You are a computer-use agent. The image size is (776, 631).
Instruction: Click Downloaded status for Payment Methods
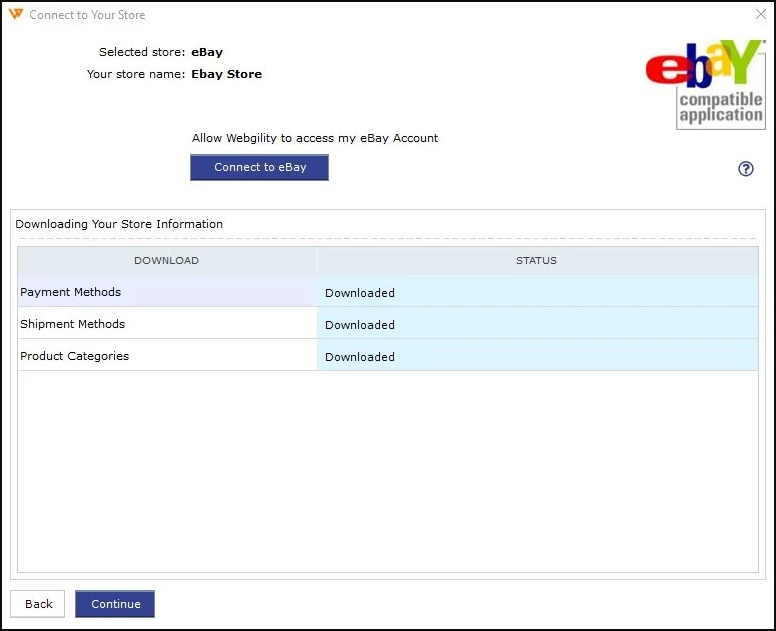coord(360,293)
